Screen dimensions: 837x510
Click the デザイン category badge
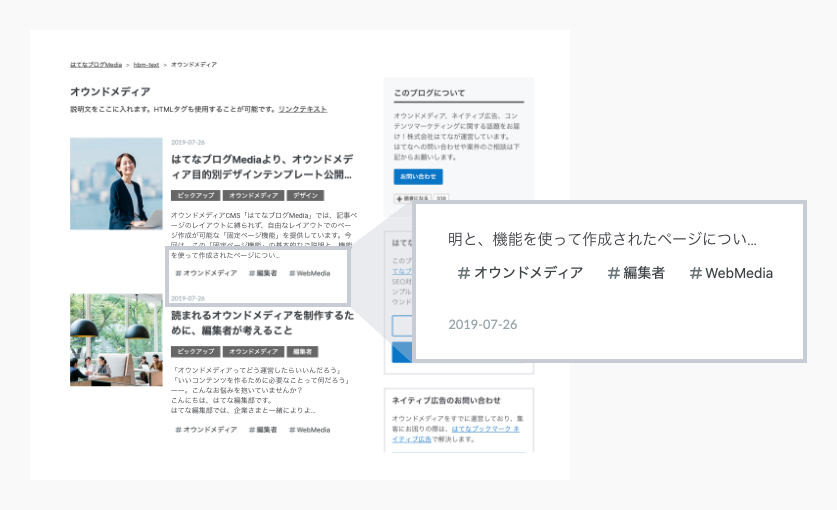tap(306, 196)
